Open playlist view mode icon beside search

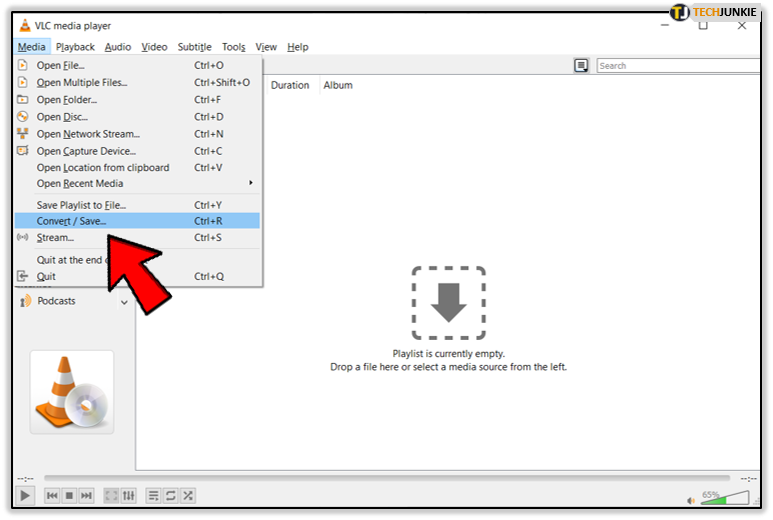(581, 66)
